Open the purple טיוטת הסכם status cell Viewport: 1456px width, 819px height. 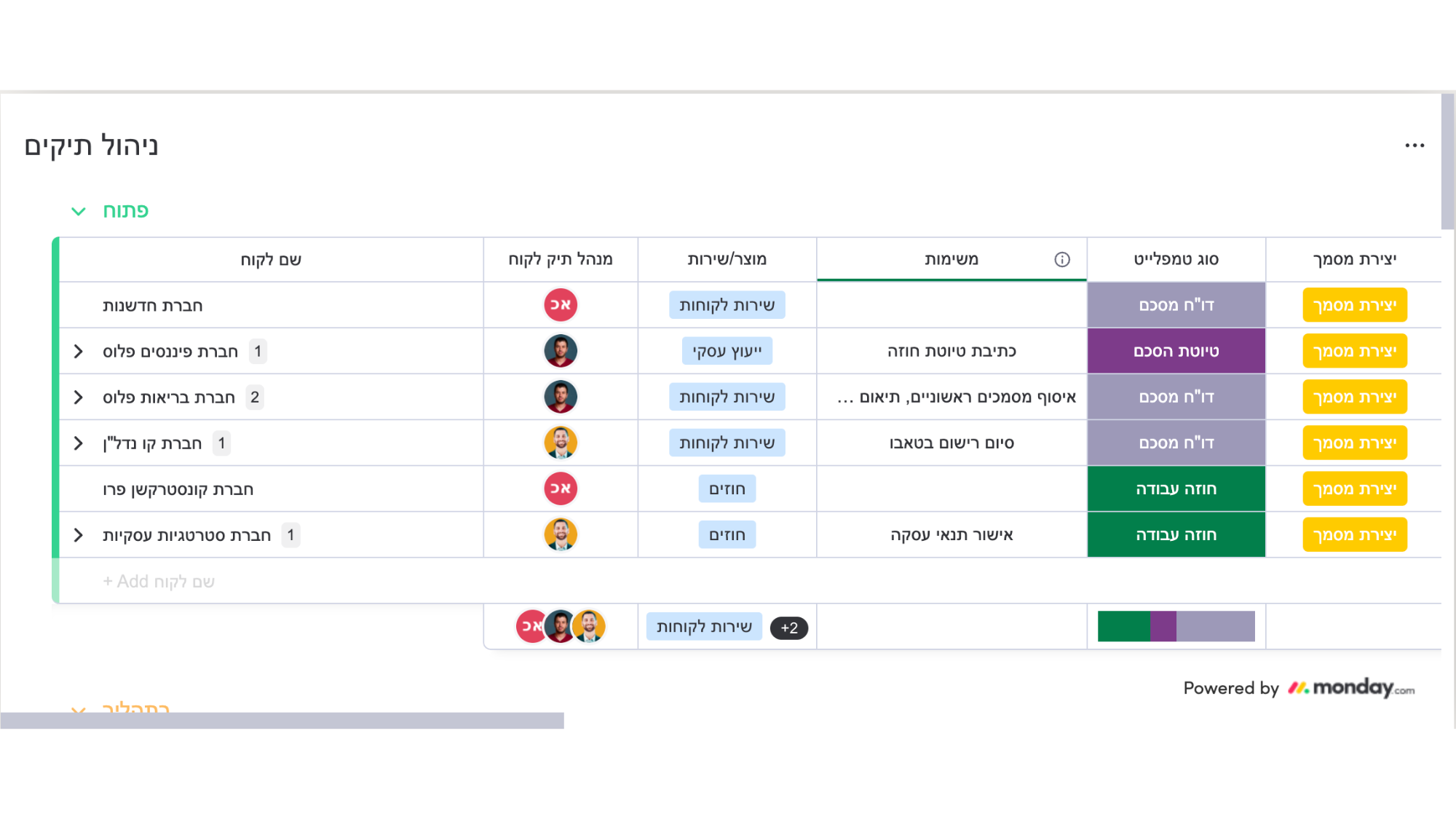[1176, 351]
